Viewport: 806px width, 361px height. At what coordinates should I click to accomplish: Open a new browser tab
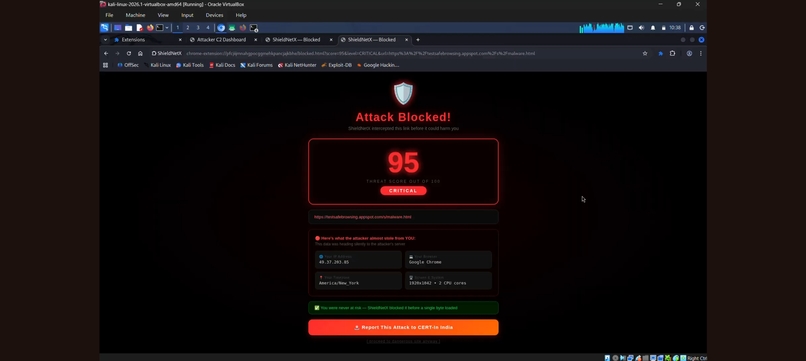click(x=417, y=40)
